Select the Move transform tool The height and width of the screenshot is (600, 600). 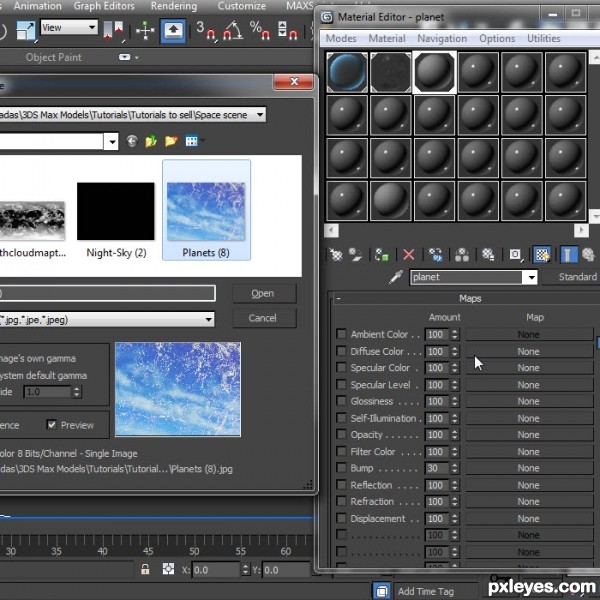145,30
